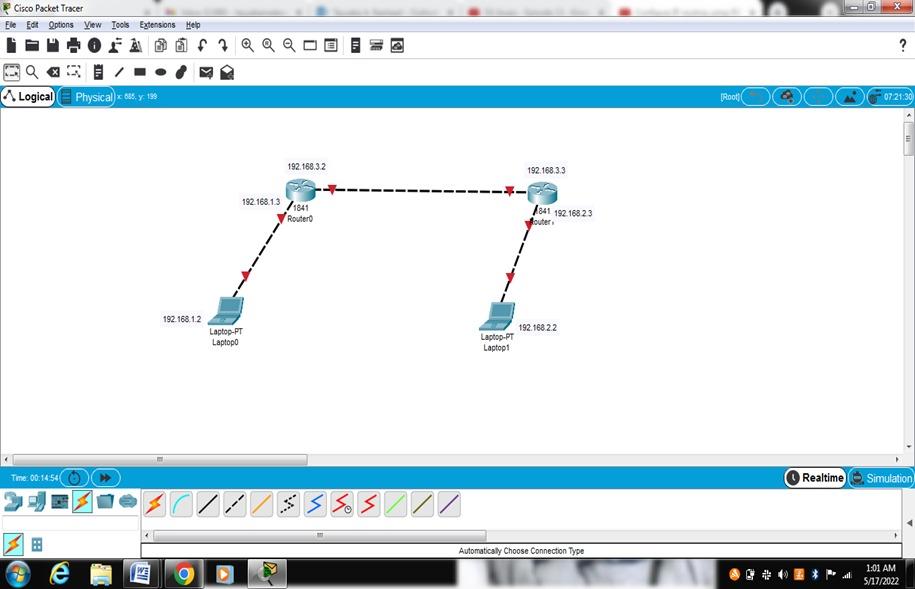Choose Serial DCE cable with clock
The image size is (915, 589).
coord(342,504)
